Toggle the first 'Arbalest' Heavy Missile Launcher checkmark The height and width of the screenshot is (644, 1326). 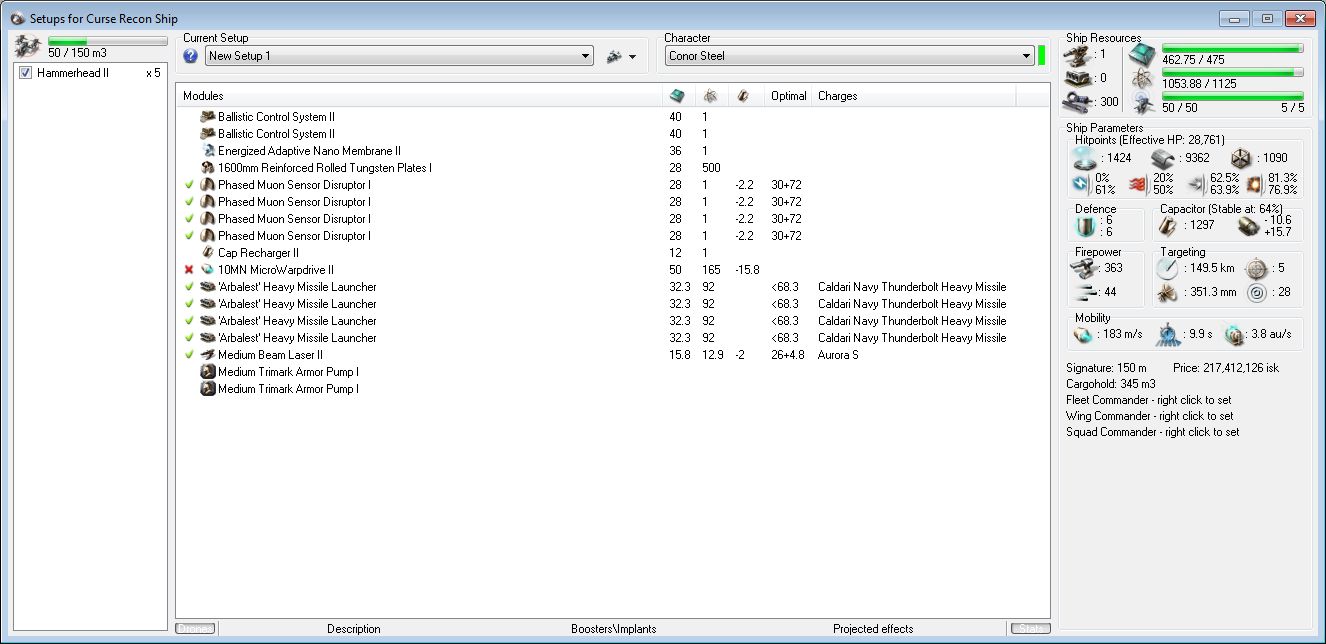point(189,287)
